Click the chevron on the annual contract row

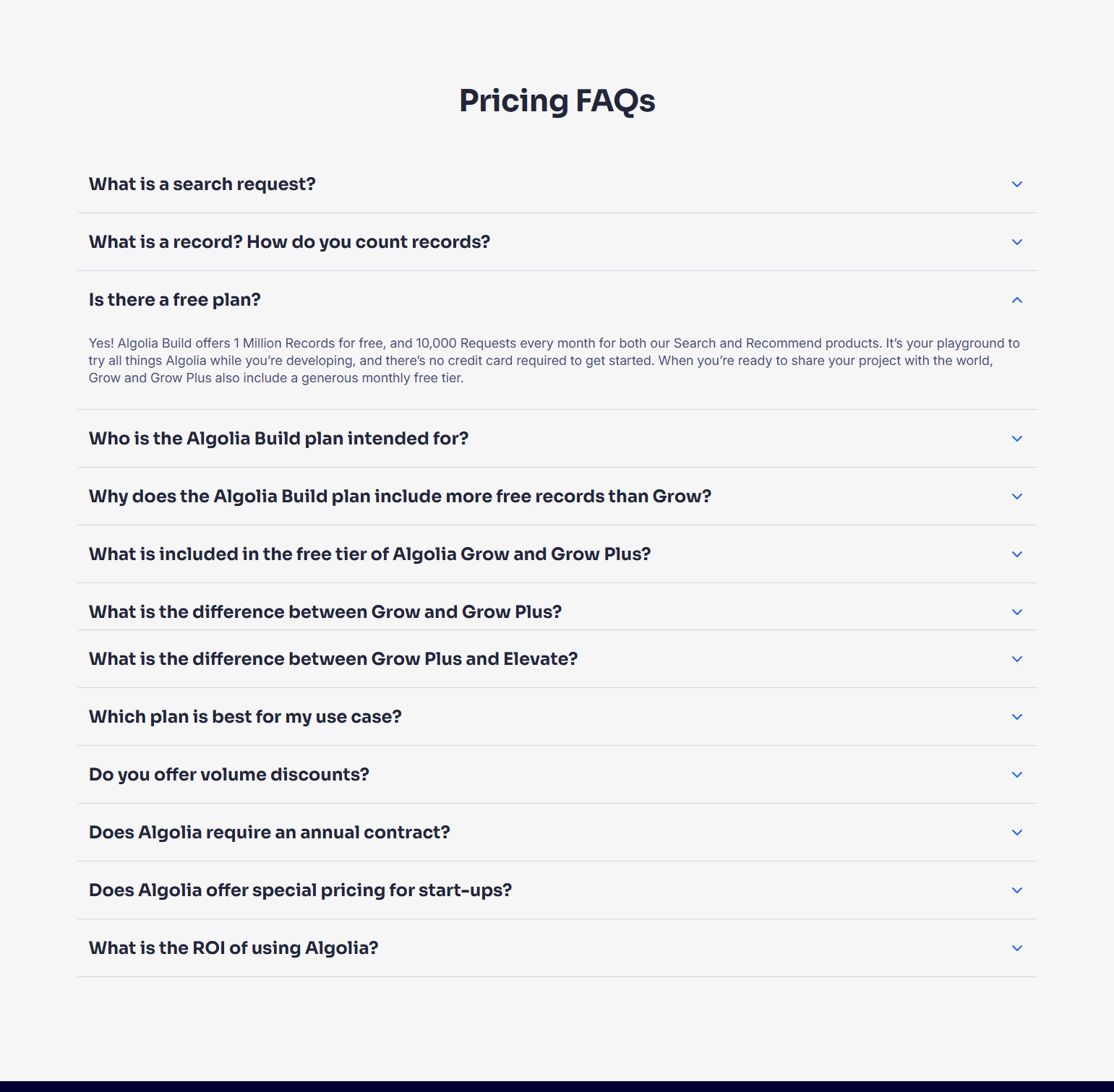pos(1017,833)
